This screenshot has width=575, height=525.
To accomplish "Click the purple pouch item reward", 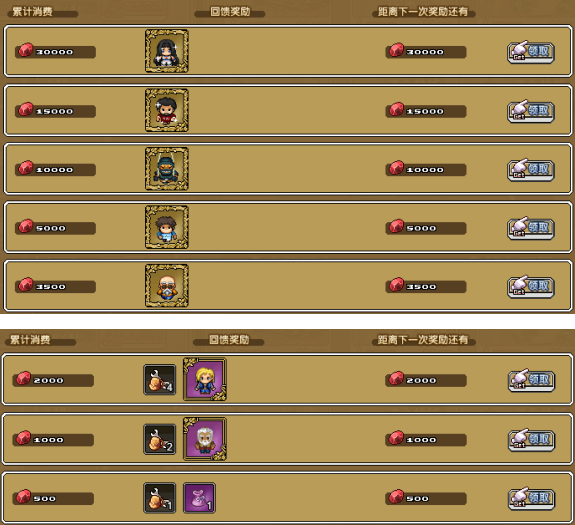I will click(x=199, y=498).
